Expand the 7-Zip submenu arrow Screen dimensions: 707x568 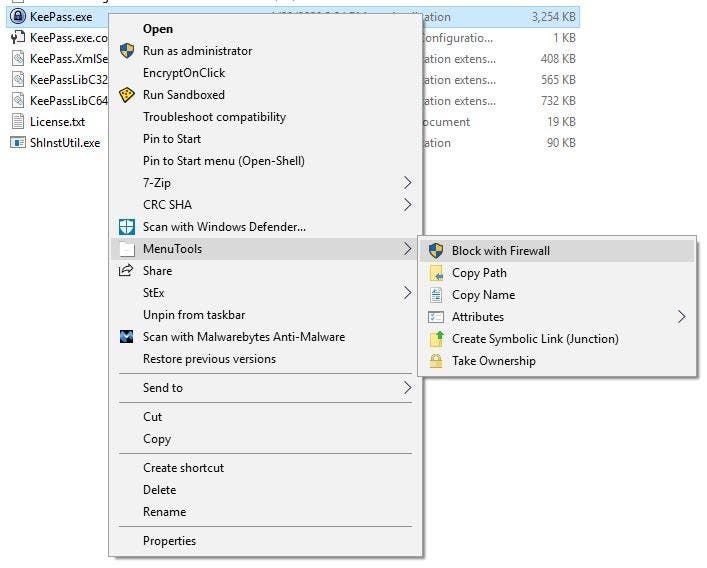[x=407, y=183]
